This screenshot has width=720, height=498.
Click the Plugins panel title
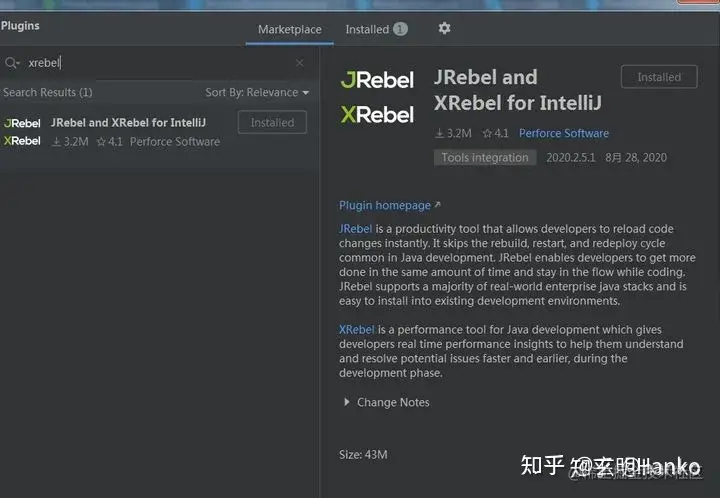[20, 26]
